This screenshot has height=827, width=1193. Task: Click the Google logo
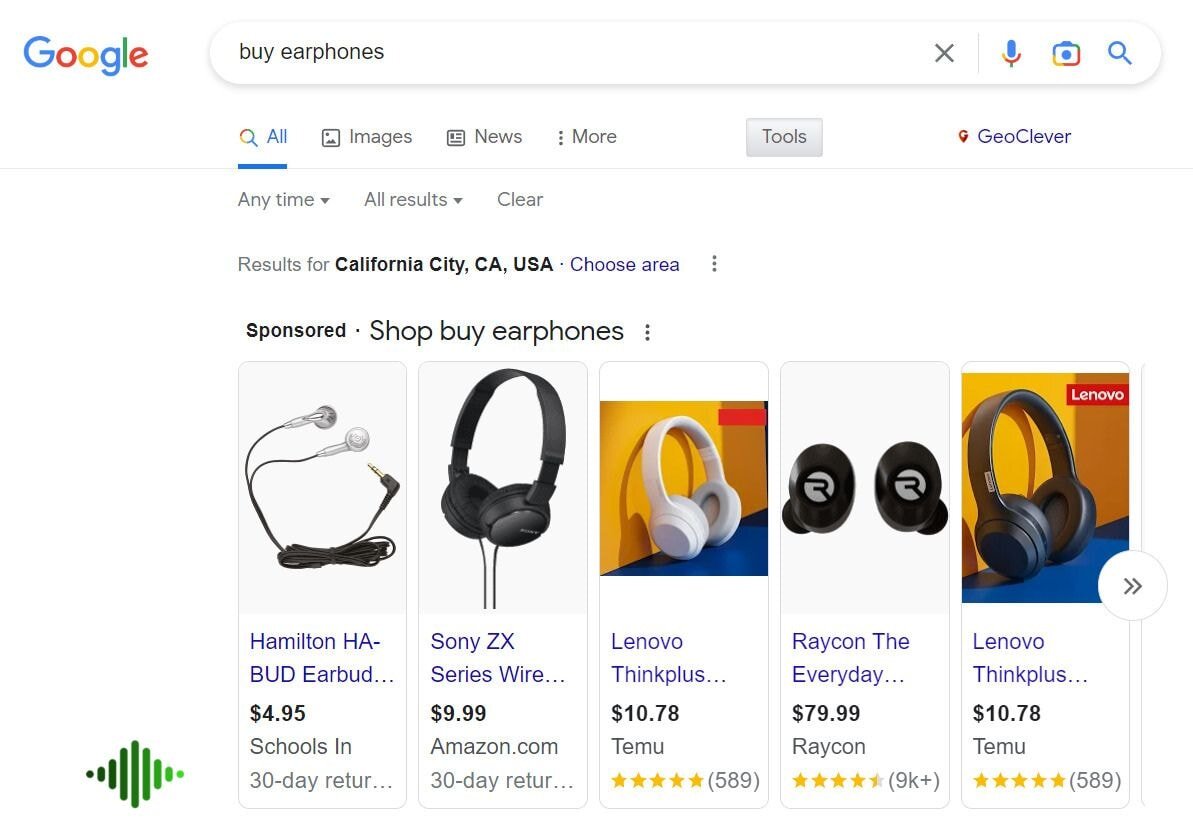tap(86, 54)
